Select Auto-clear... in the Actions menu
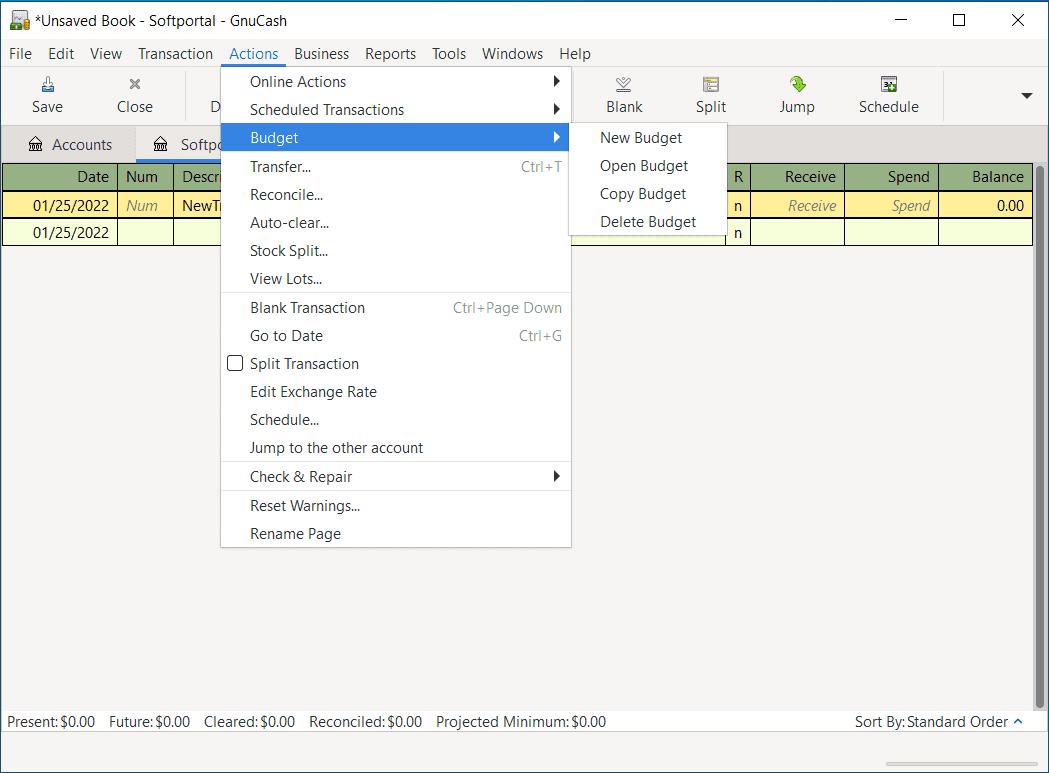1049x773 pixels. point(395,223)
